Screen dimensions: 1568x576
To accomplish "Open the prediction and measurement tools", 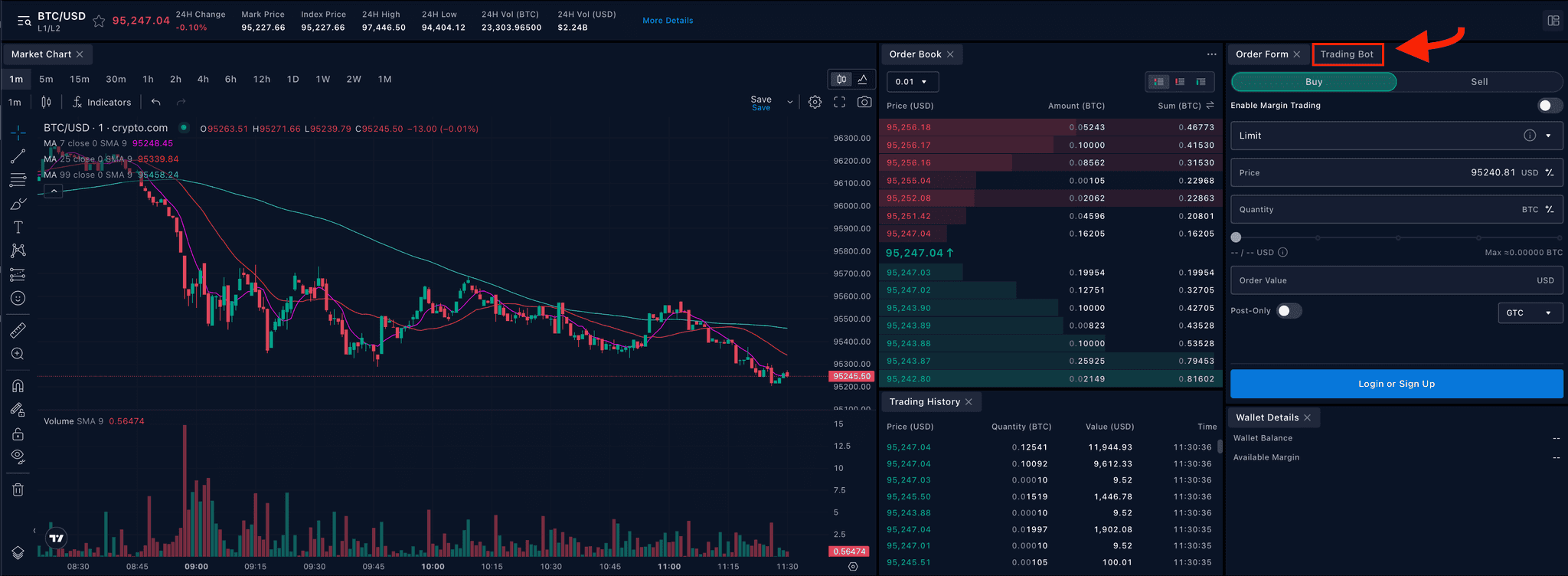I will 18,274.
